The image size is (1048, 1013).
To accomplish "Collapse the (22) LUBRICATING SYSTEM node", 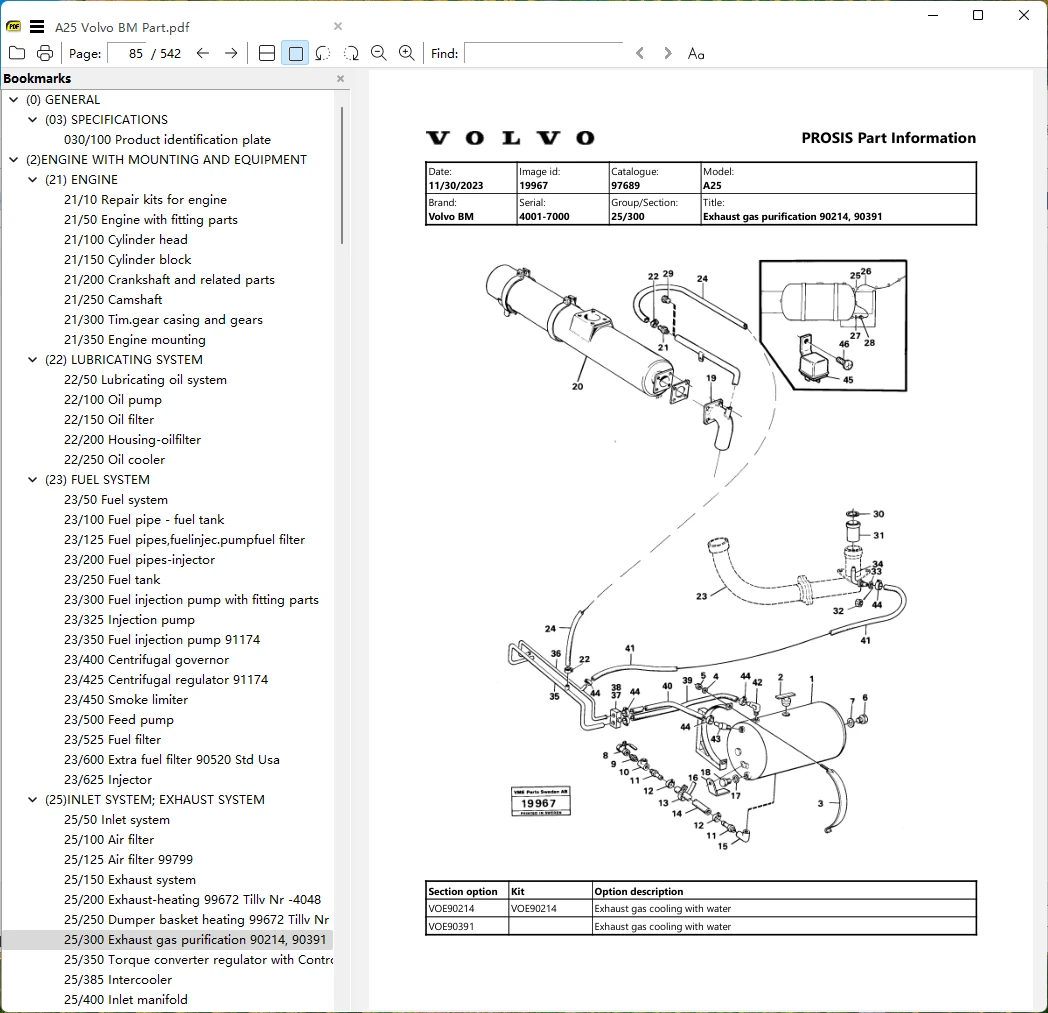I will (32, 359).
